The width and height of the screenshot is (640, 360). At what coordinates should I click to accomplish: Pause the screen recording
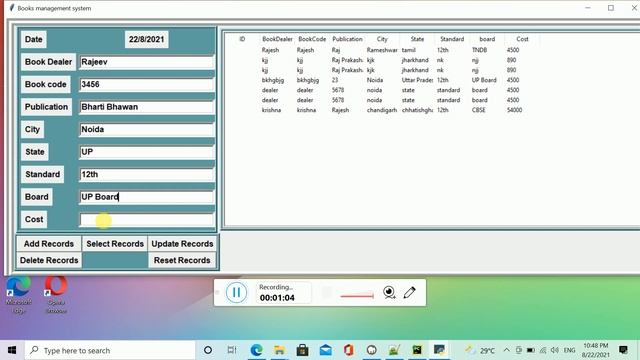[x=236, y=293]
